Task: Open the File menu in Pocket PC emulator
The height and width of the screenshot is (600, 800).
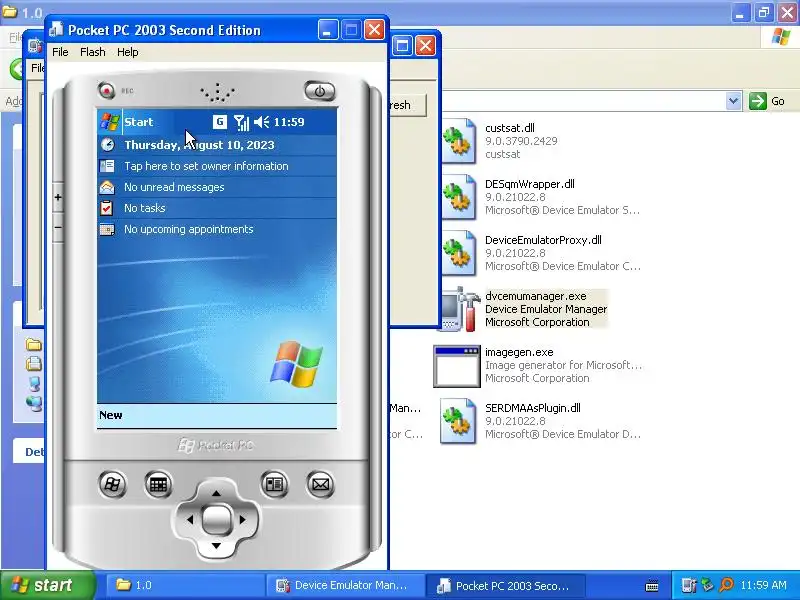Action: click(60, 52)
